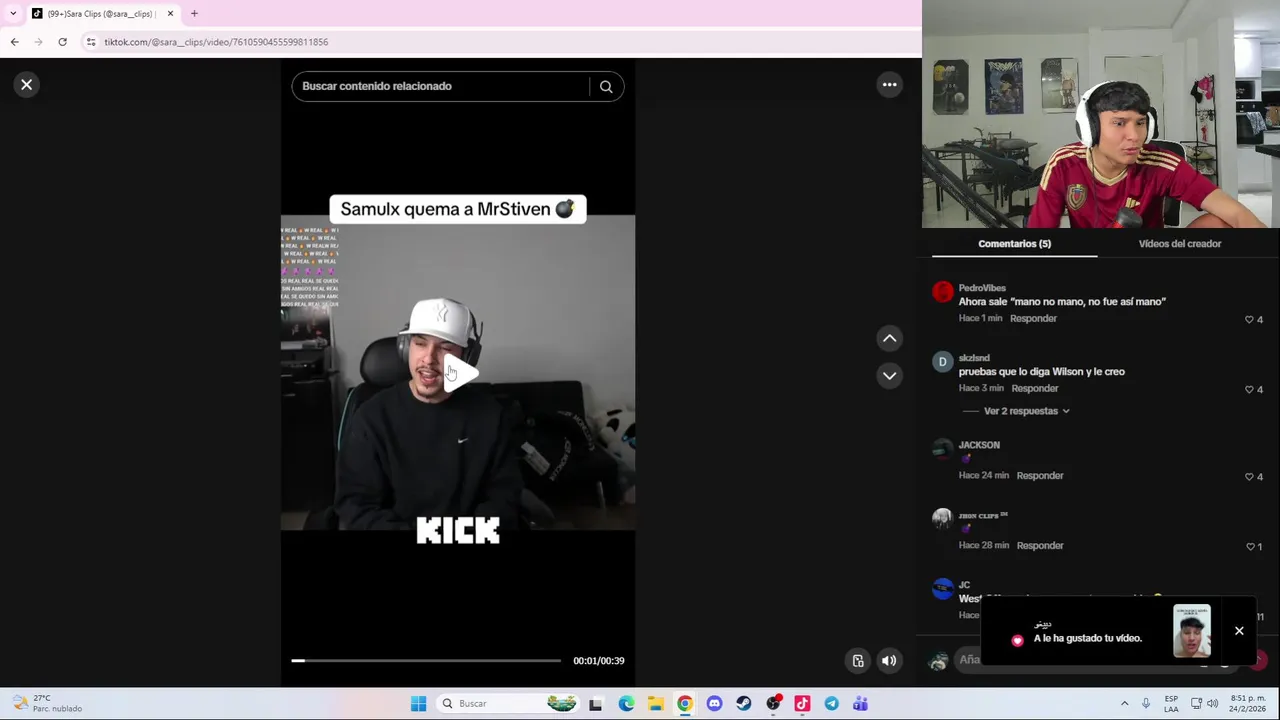Viewport: 1280px width, 720px height.
Task: Open Task View from the taskbar
Action: tap(596, 704)
